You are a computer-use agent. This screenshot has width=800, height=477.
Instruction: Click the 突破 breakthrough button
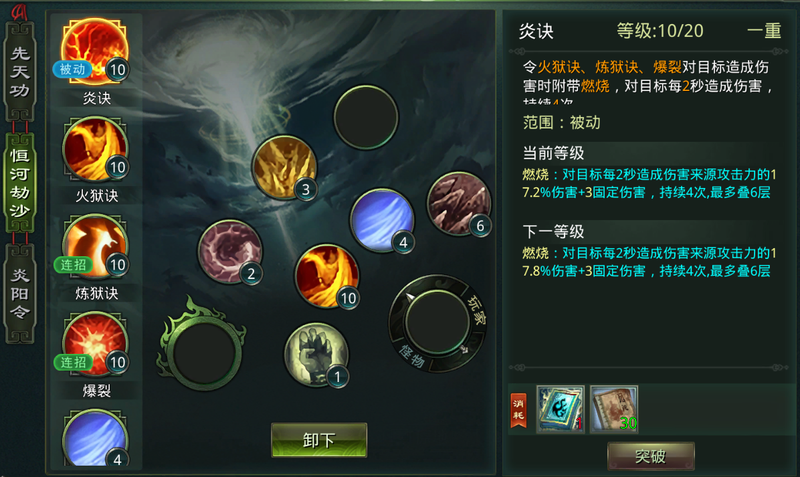[x=651, y=456]
